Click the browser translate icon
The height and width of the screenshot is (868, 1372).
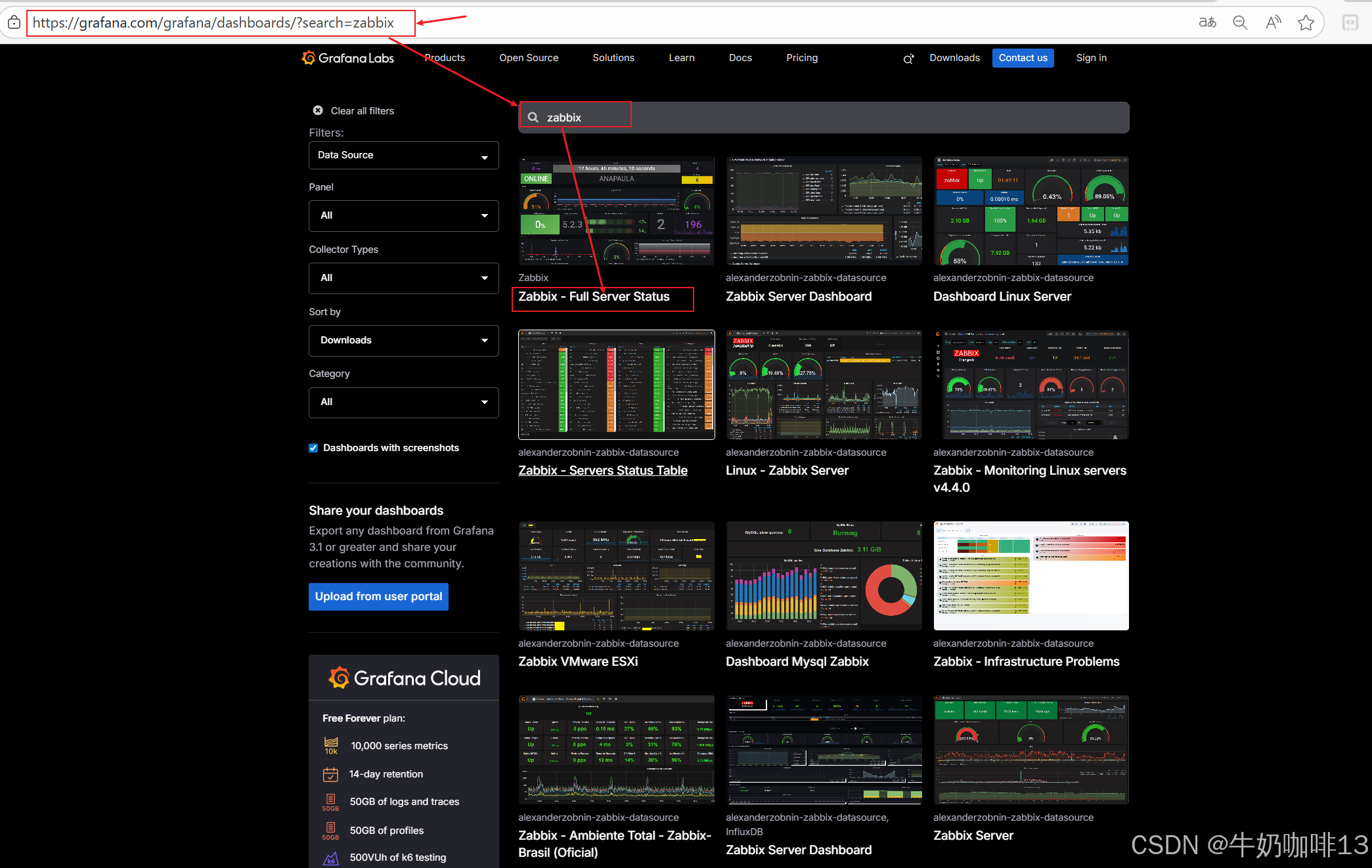tap(1207, 23)
